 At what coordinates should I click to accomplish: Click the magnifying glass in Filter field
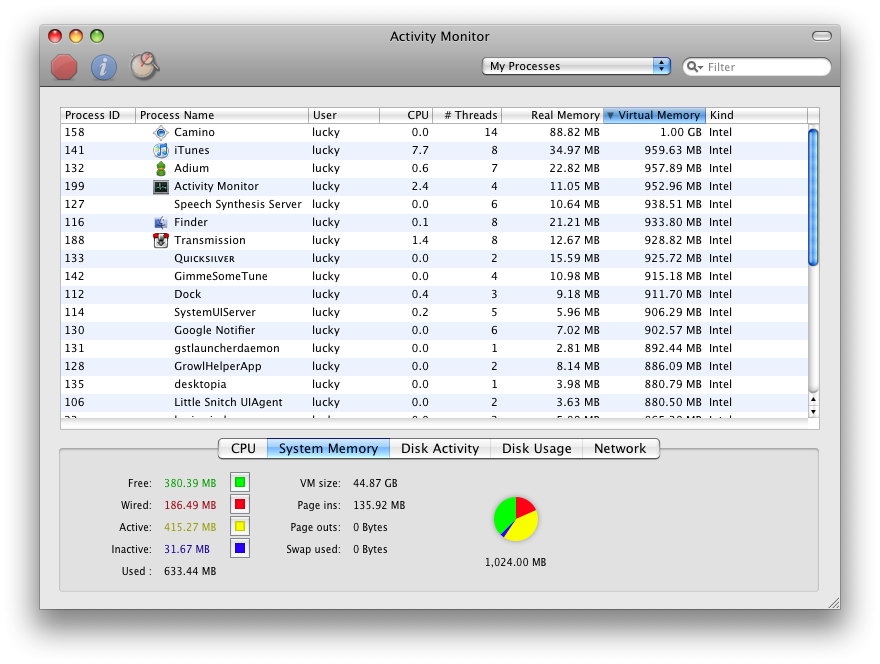pyautogui.click(x=694, y=67)
